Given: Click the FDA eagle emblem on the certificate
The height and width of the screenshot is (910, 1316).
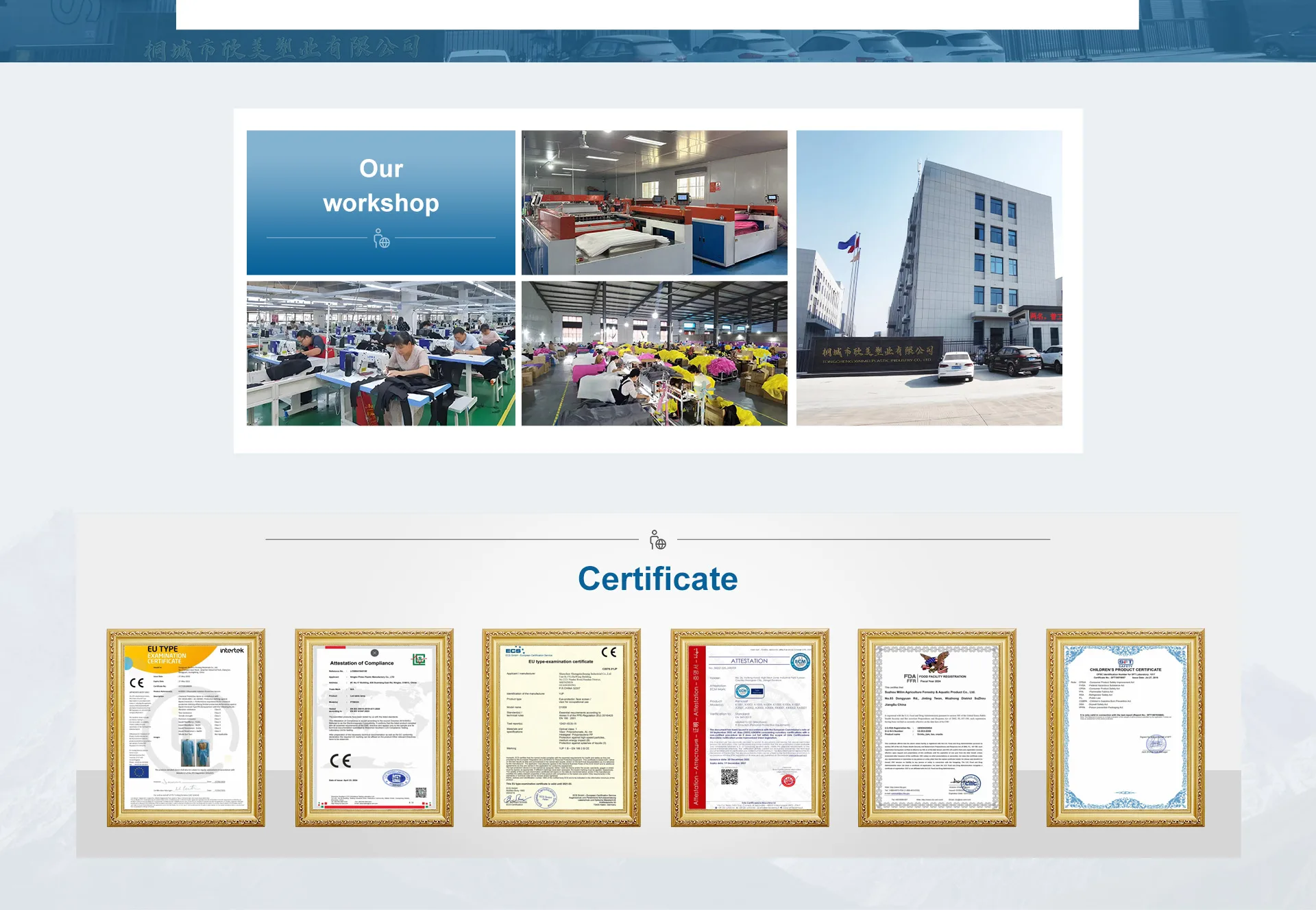Looking at the screenshot, I should 934,663.
